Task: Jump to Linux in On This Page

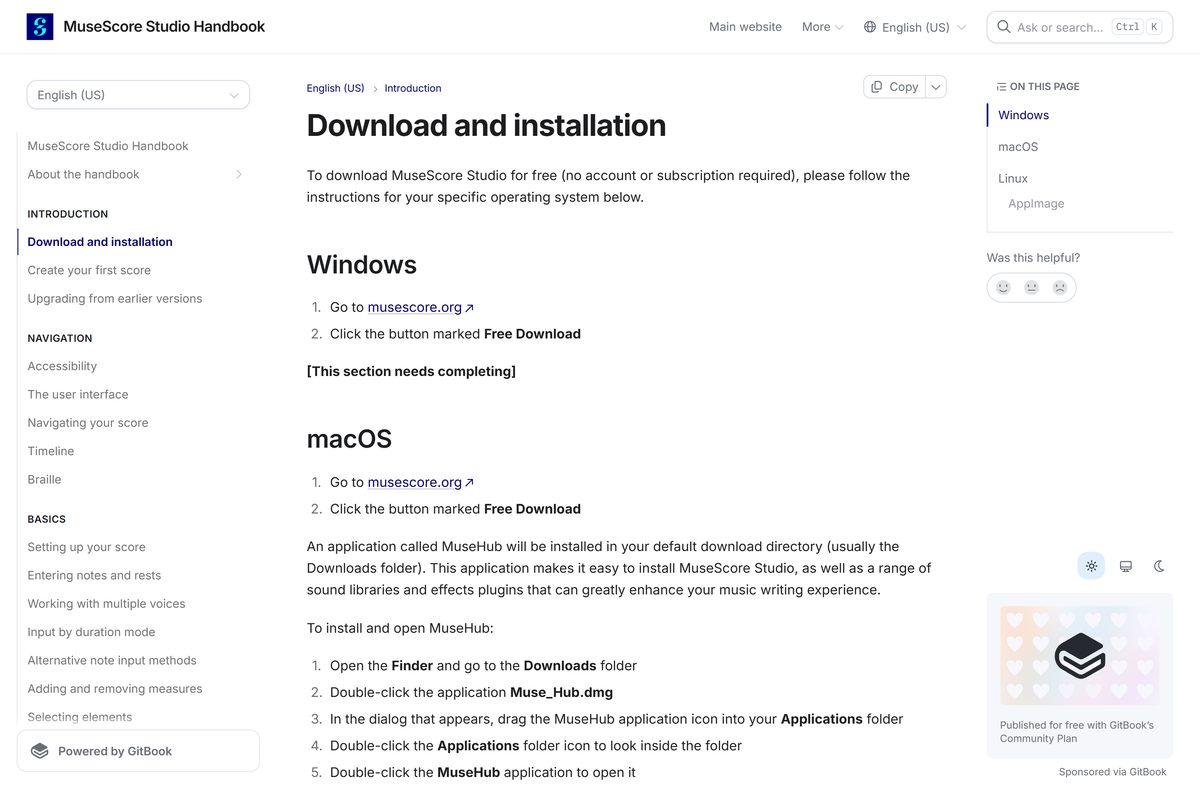Action: [x=1013, y=178]
